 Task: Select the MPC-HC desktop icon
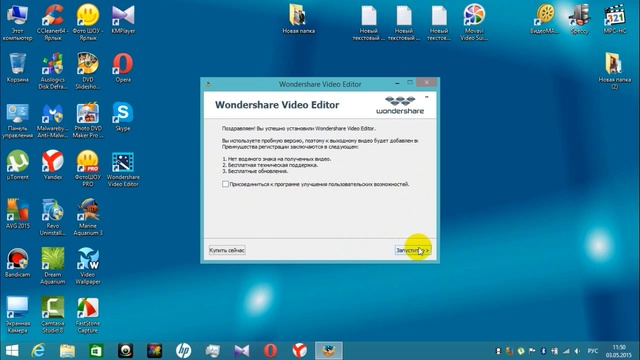pyautogui.click(x=615, y=19)
